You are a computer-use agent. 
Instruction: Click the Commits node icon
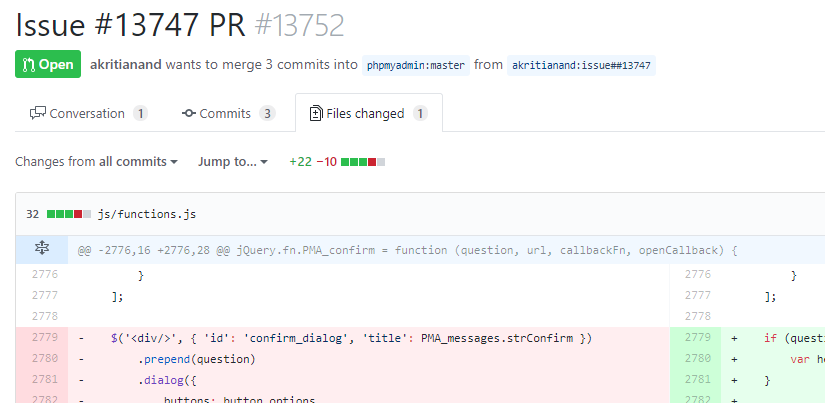click(x=189, y=113)
